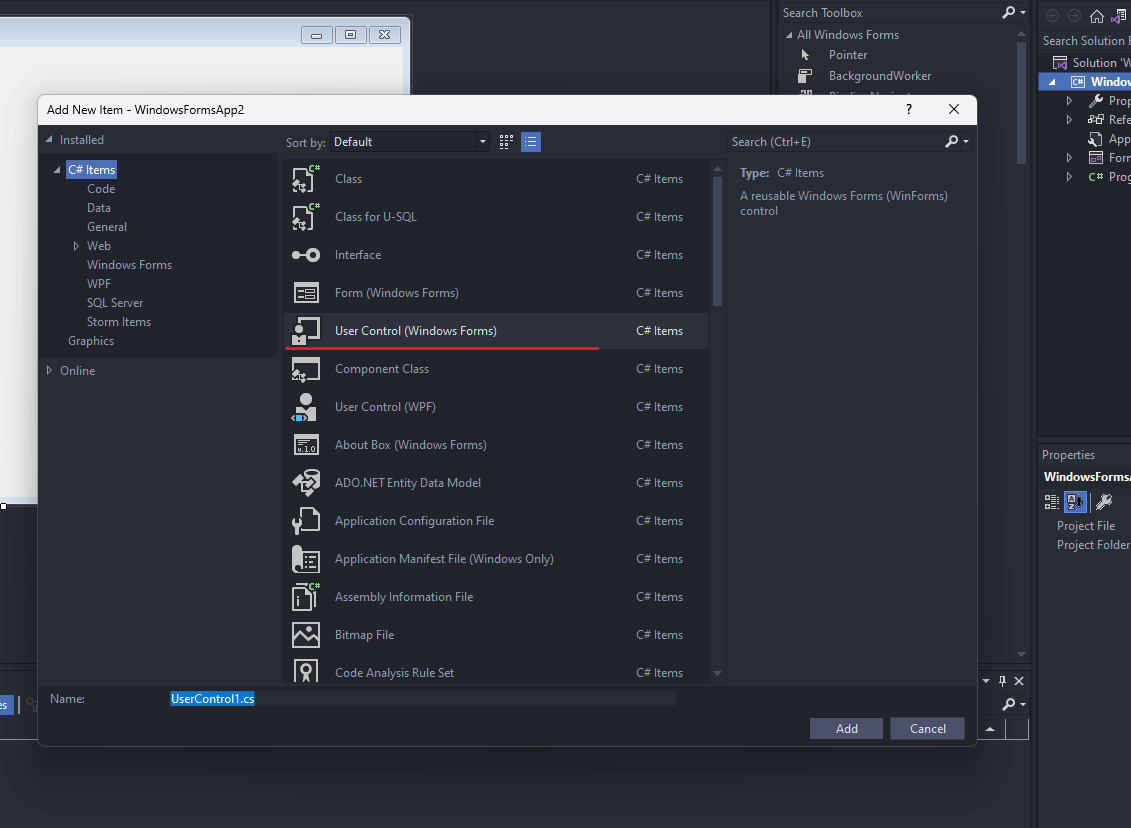Select the WPF category

pos(99,283)
